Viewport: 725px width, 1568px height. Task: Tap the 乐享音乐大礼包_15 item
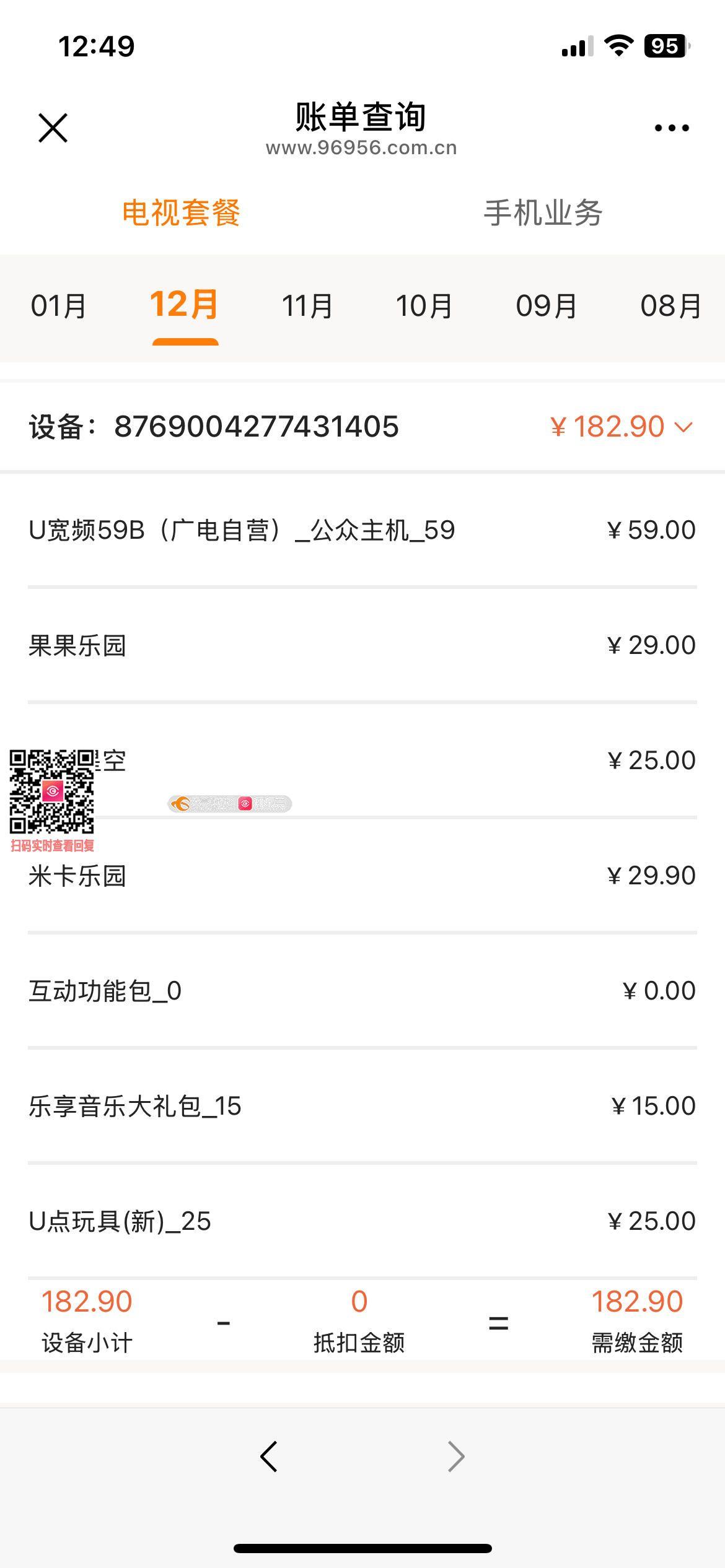pos(135,1106)
